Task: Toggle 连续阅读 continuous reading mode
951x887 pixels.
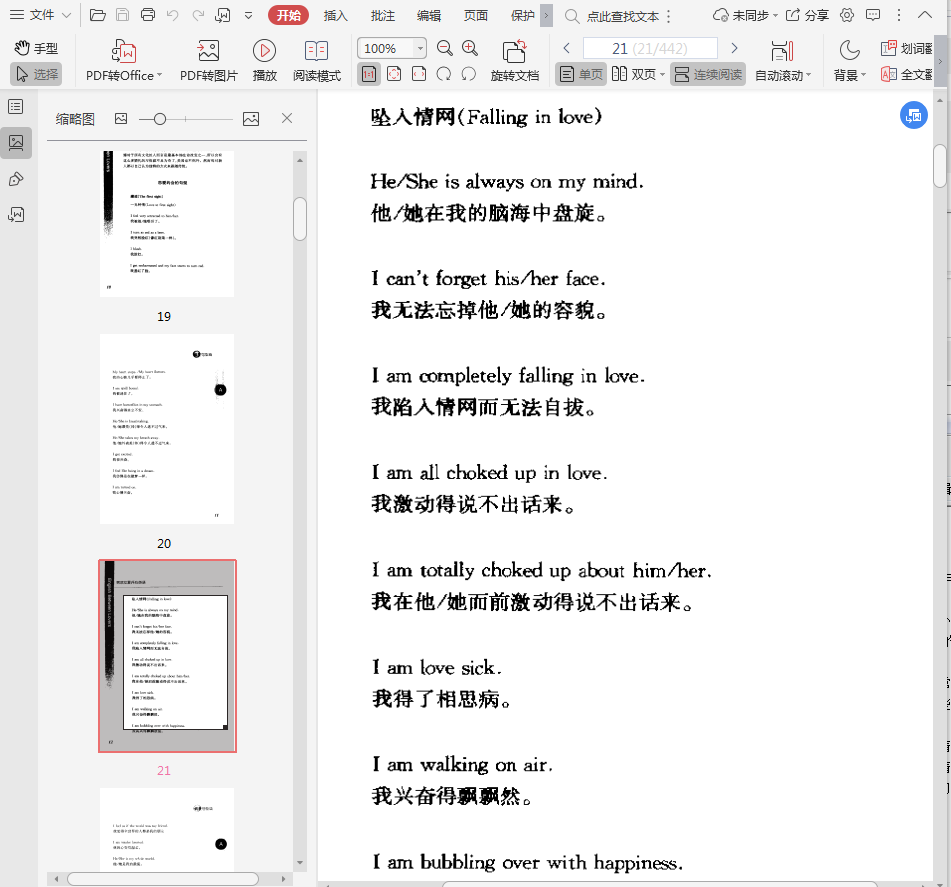Action: coord(708,74)
